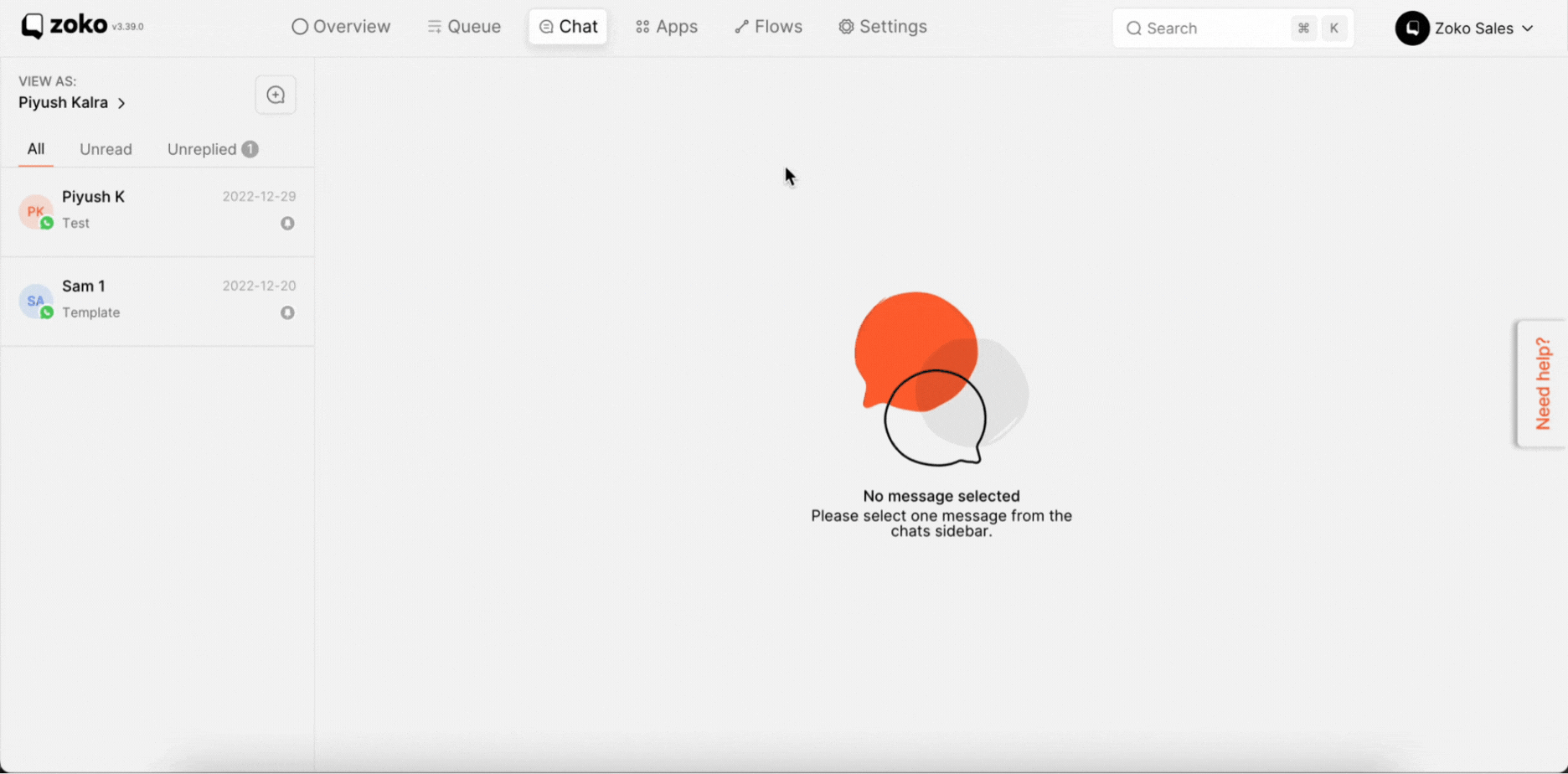Click the new chat icon button
The height and width of the screenshot is (774, 1568).
[x=276, y=95]
